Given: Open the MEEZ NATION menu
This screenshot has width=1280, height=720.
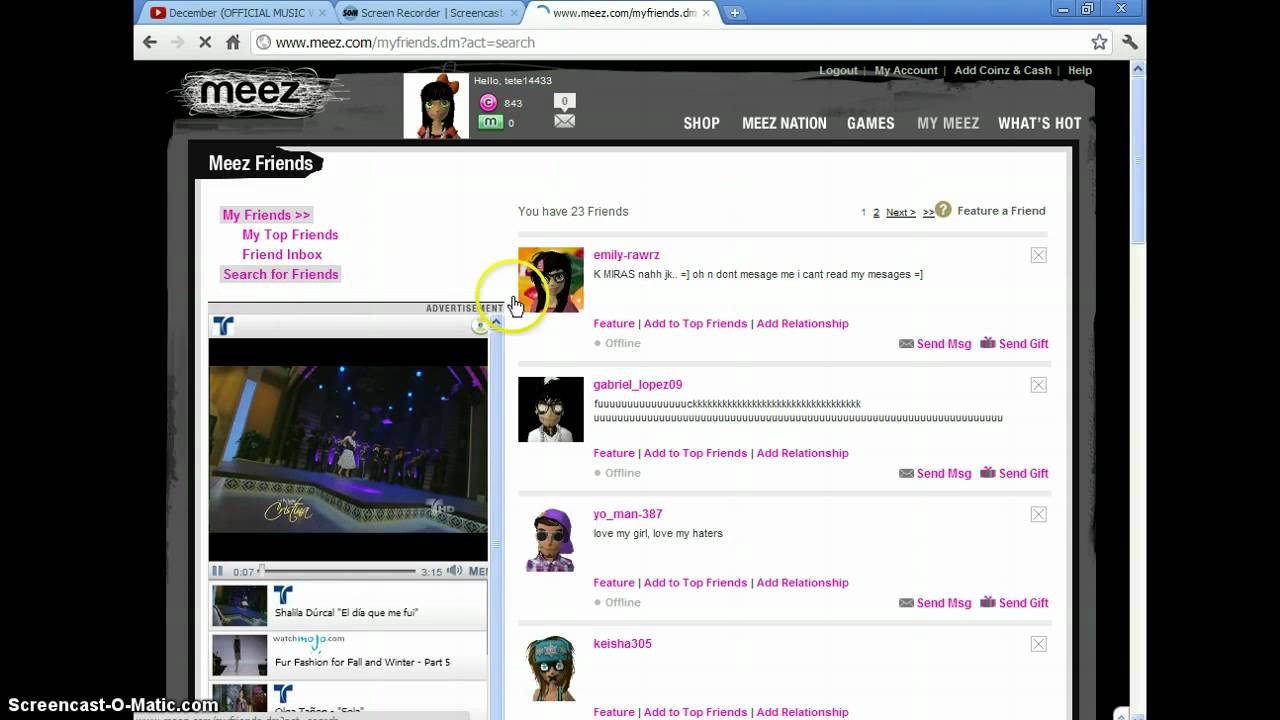Looking at the screenshot, I should click(784, 123).
